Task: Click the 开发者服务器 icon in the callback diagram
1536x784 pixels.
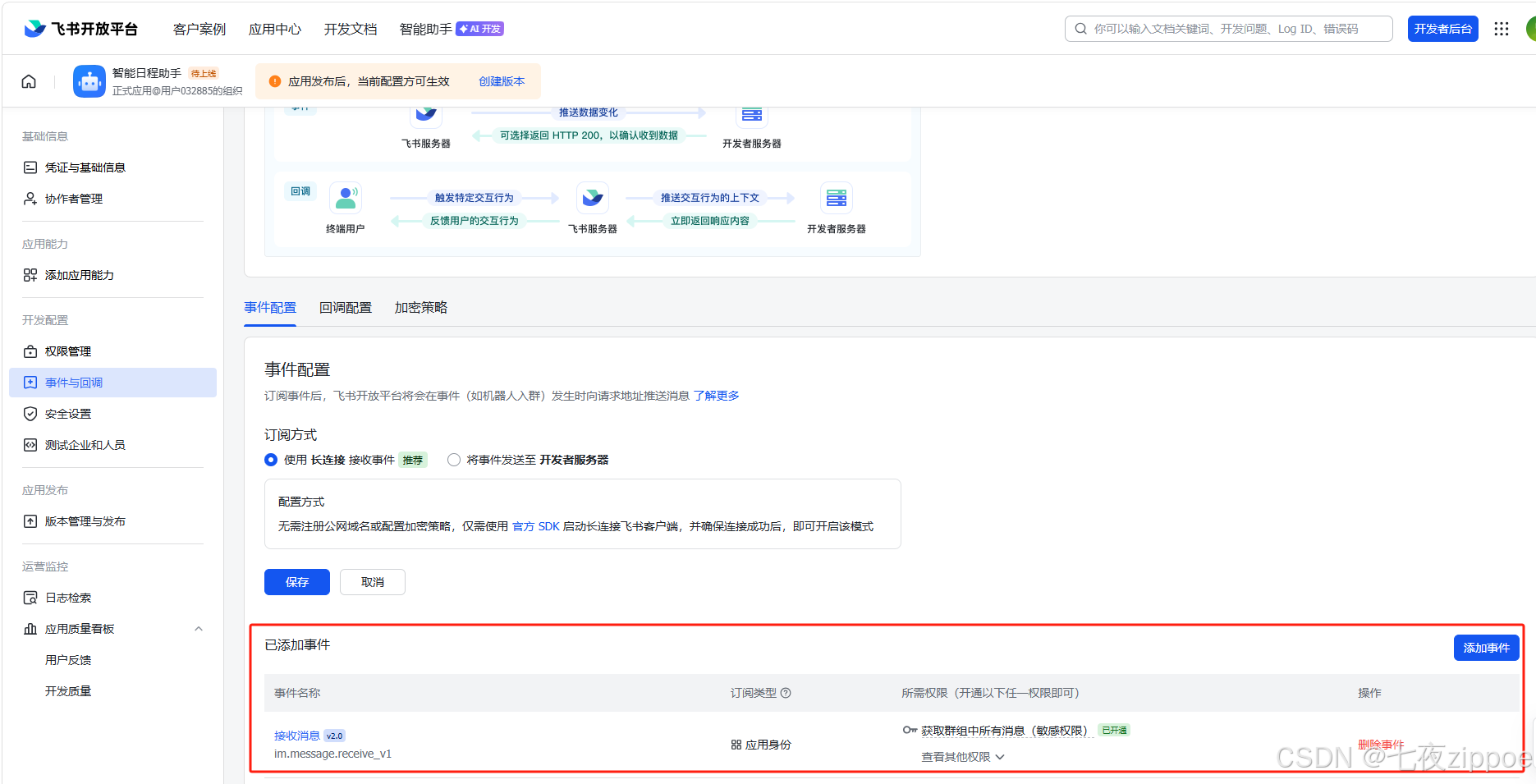Action: 837,198
